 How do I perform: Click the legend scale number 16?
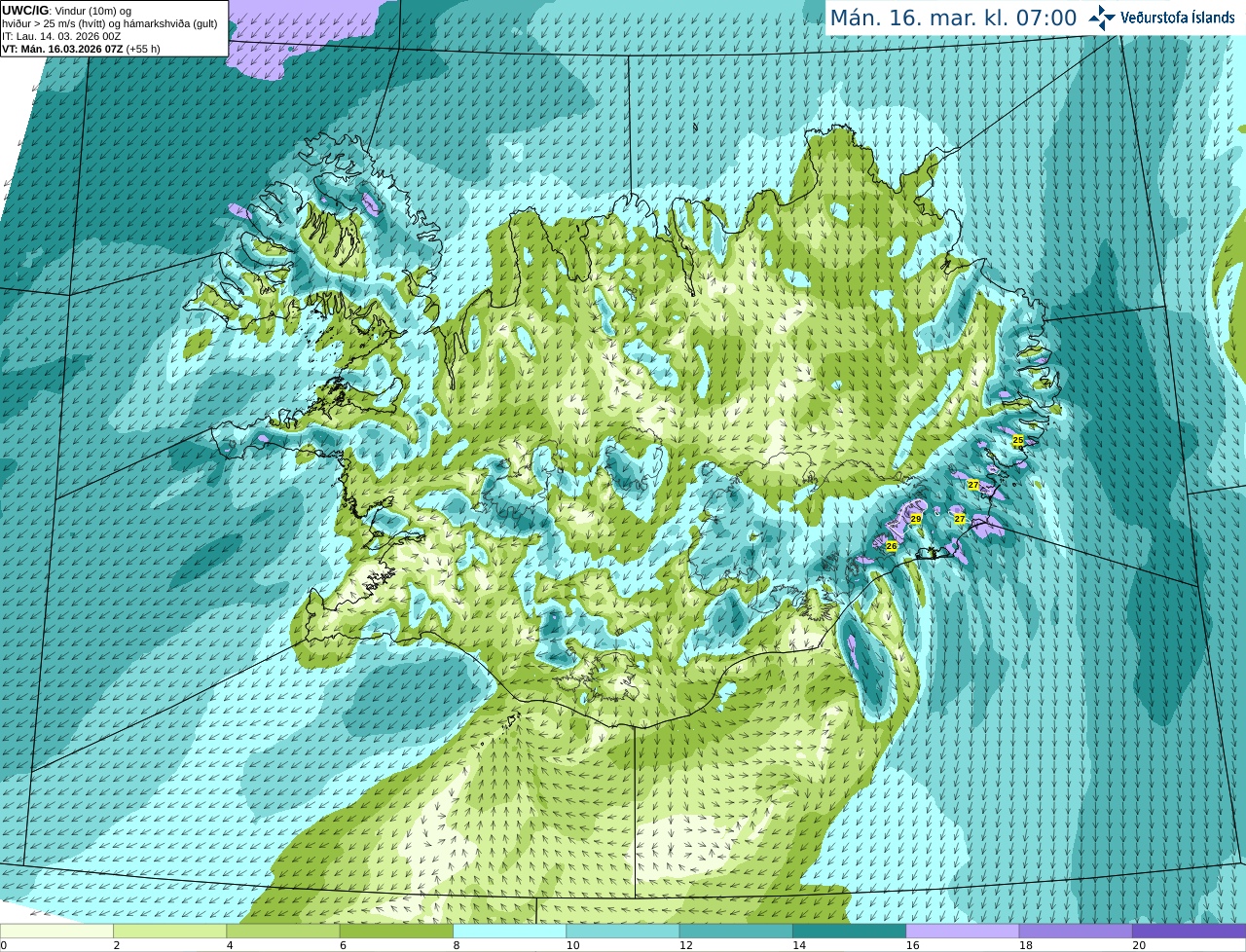pyautogui.click(x=912, y=945)
